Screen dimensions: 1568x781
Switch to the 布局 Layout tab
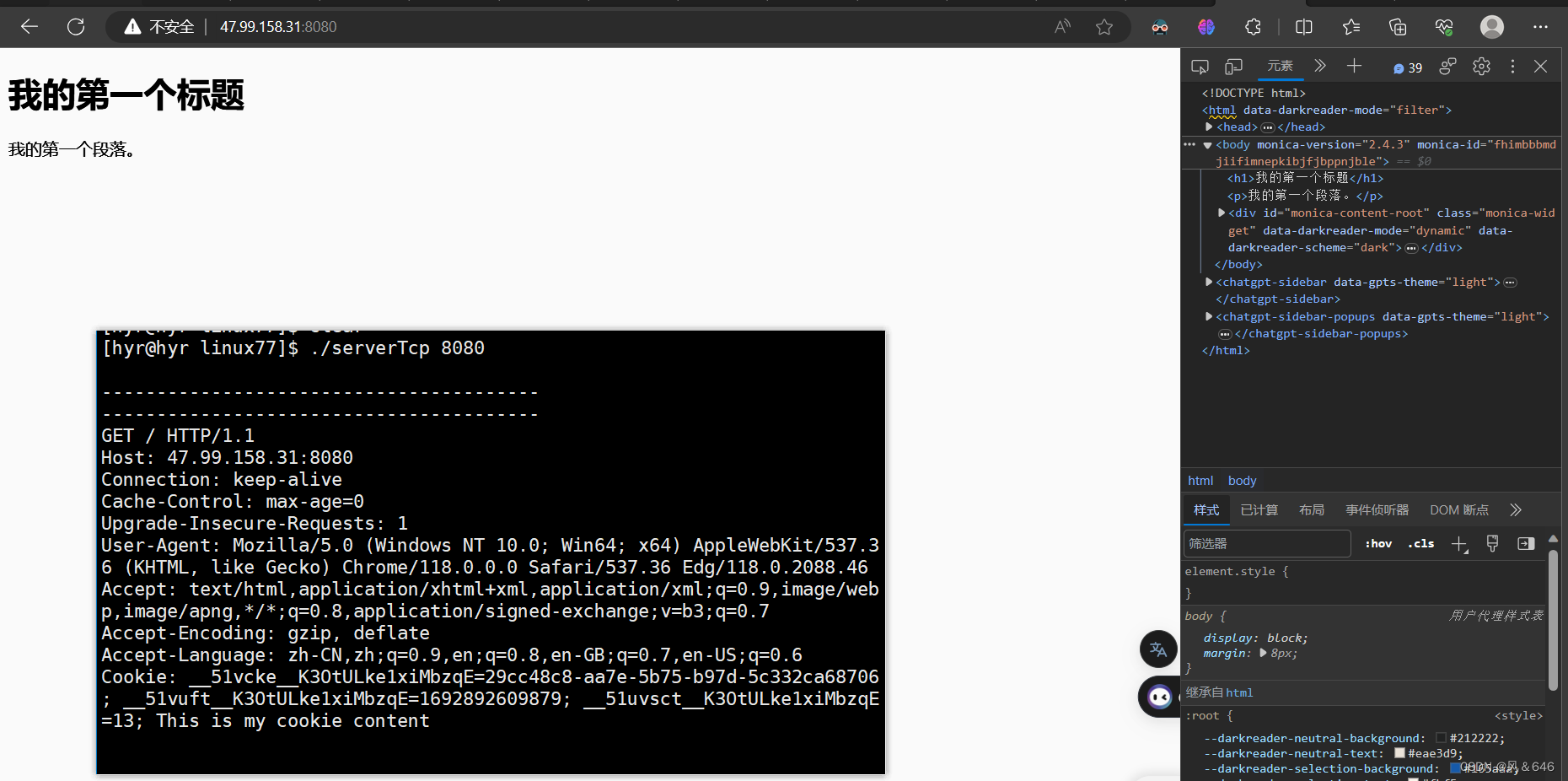click(x=1312, y=510)
